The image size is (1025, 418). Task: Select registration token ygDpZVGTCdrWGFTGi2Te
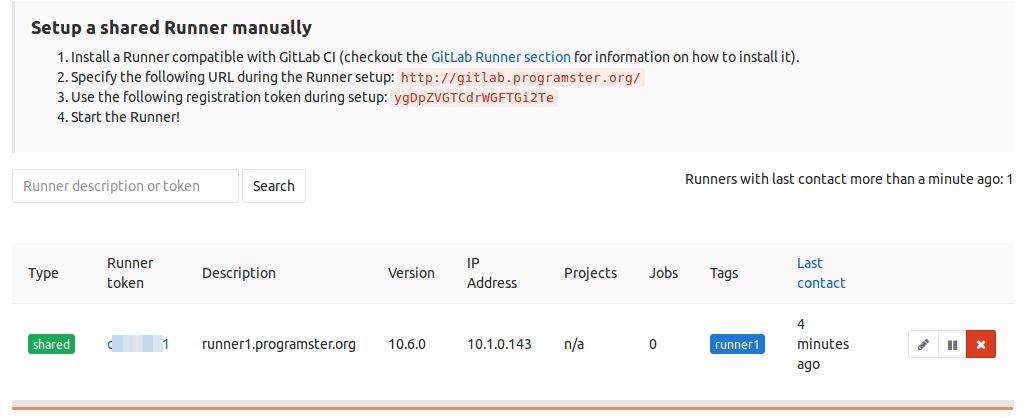pos(474,98)
